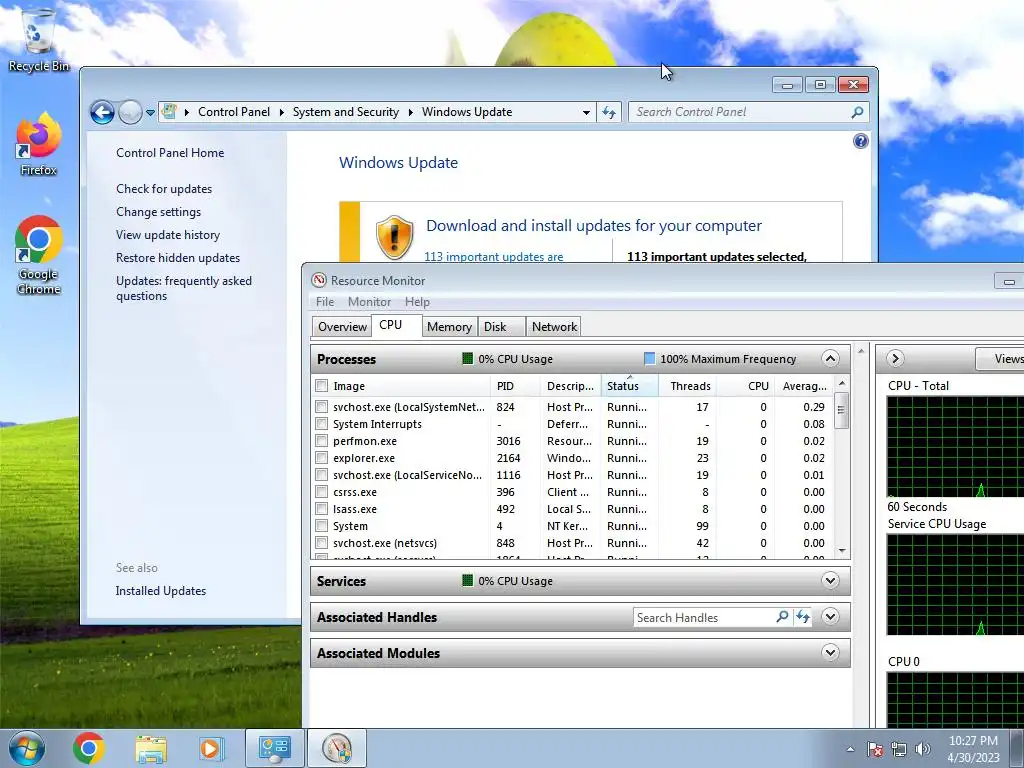Sort processes by the PID column header
This screenshot has width=1024, height=768.
click(515, 386)
